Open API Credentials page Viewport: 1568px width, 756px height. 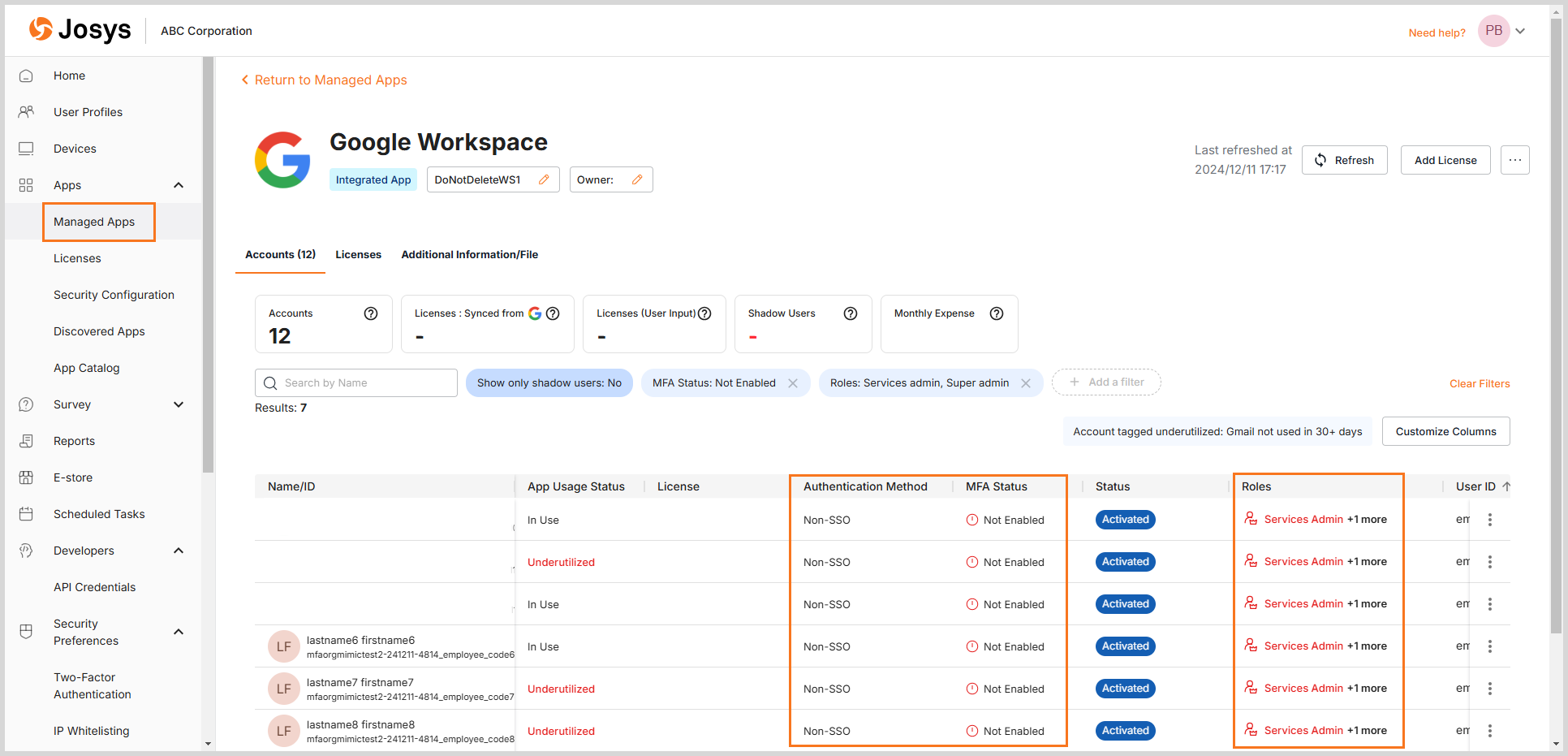coord(94,587)
